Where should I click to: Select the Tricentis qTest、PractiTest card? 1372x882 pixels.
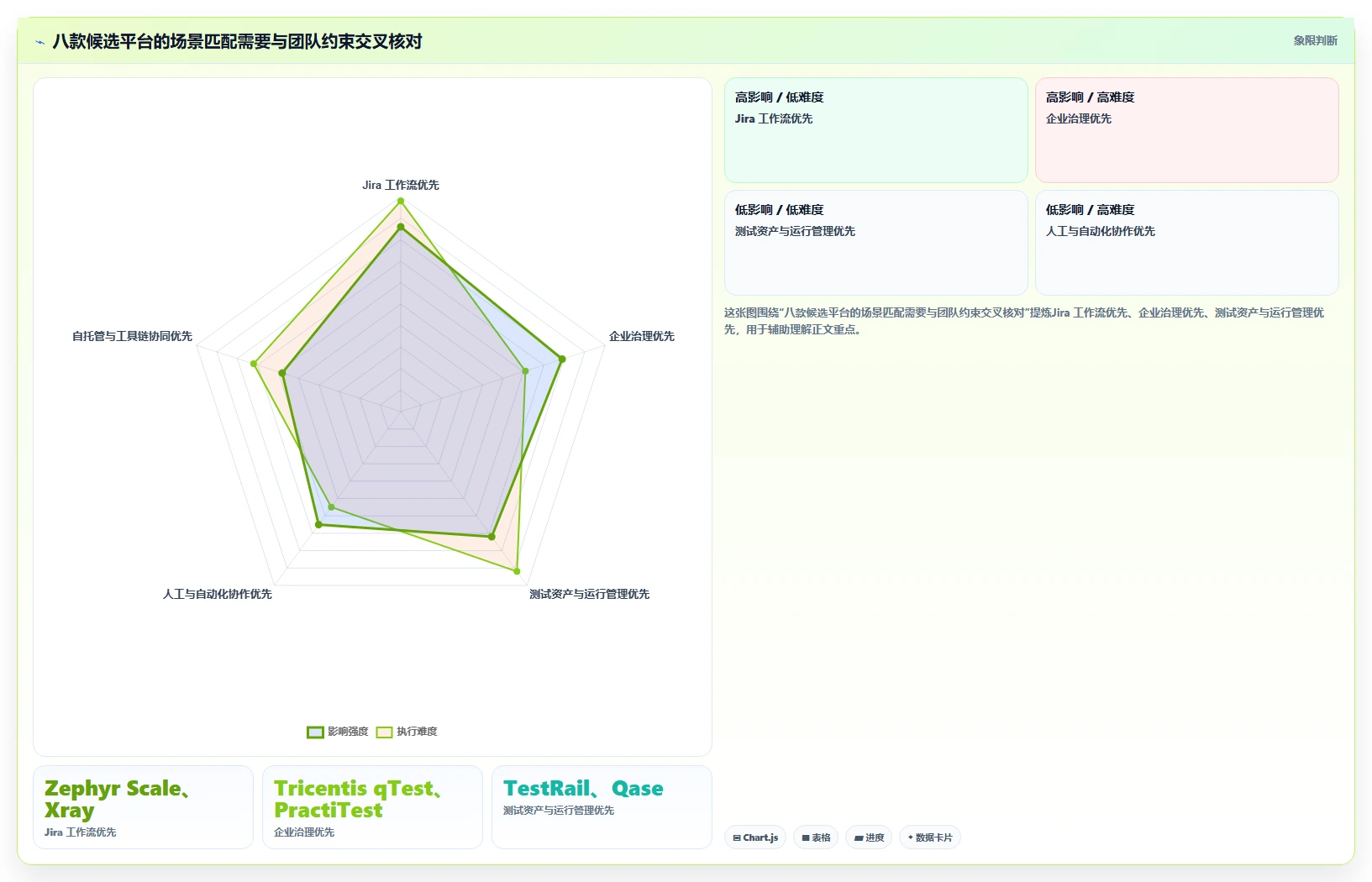coord(372,807)
